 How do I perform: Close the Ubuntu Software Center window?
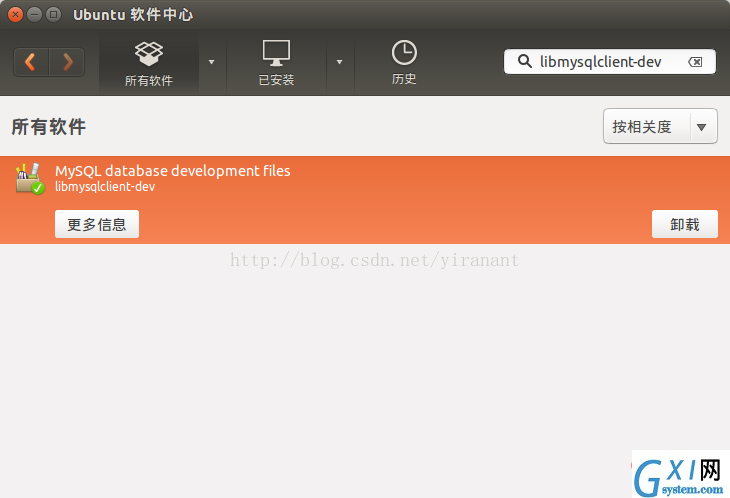coord(15,14)
